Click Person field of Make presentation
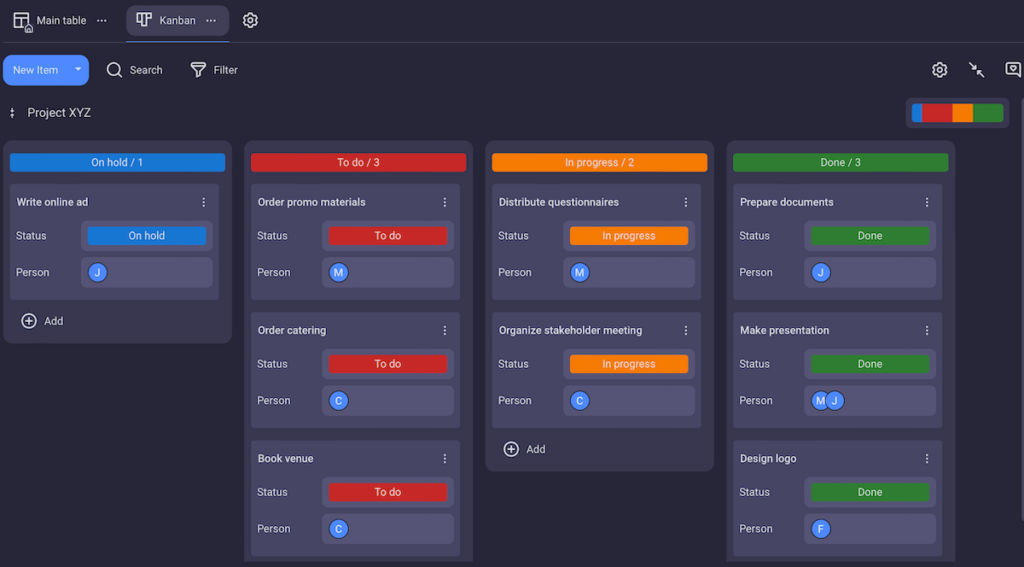 coord(870,400)
